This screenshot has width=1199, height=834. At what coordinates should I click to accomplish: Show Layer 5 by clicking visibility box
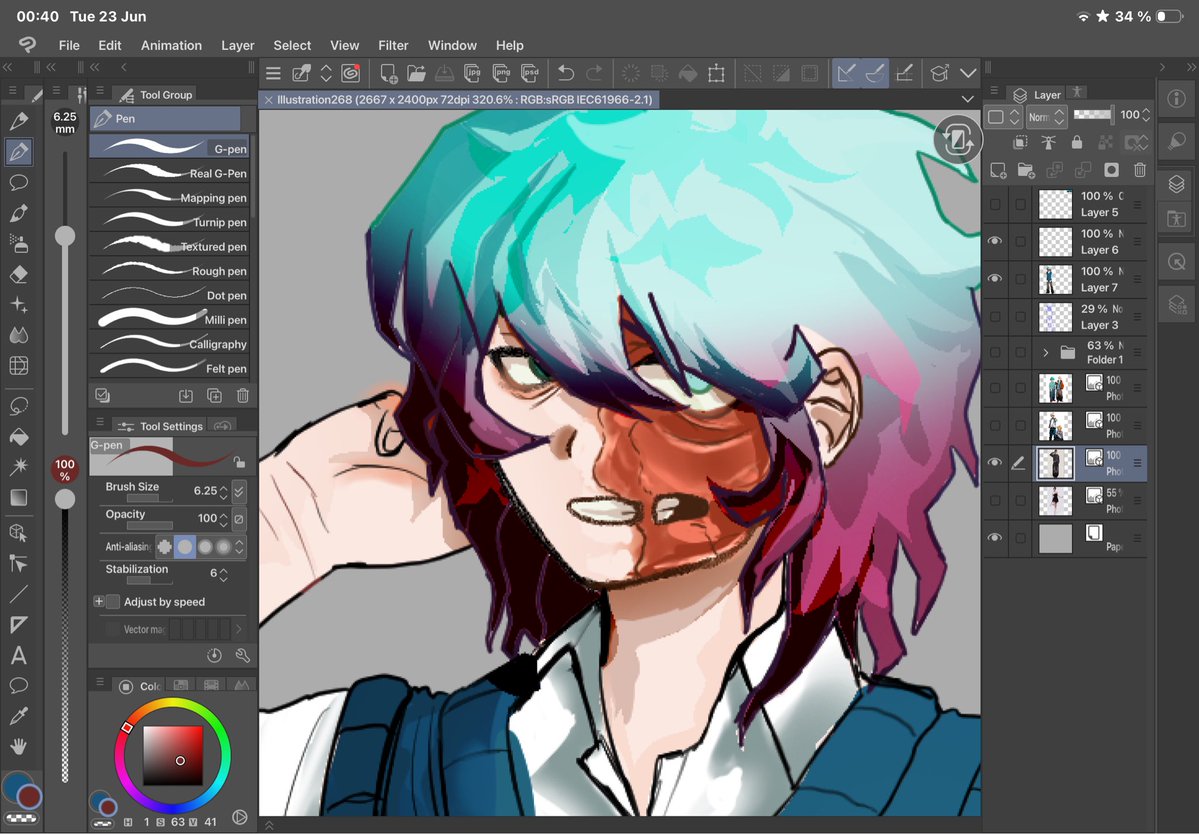click(x=995, y=204)
